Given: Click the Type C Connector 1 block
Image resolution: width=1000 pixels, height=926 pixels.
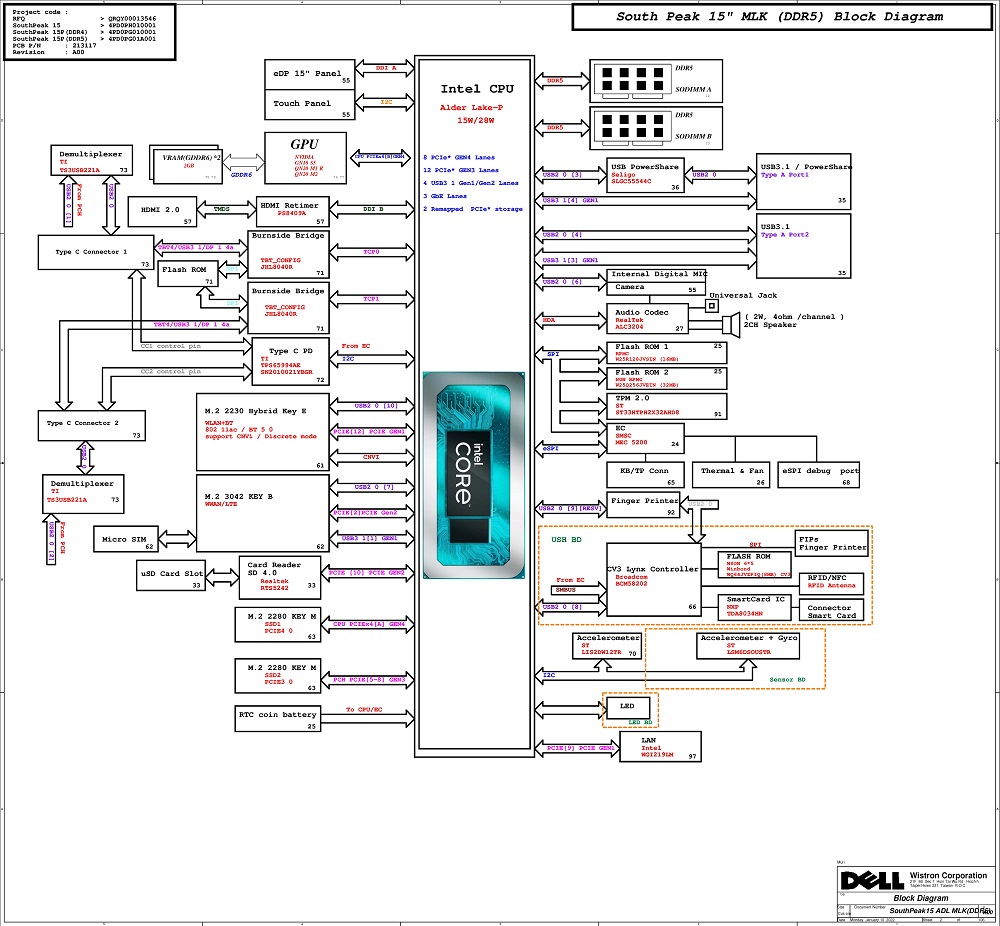Looking at the screenshot, I should tap(96, 253).
